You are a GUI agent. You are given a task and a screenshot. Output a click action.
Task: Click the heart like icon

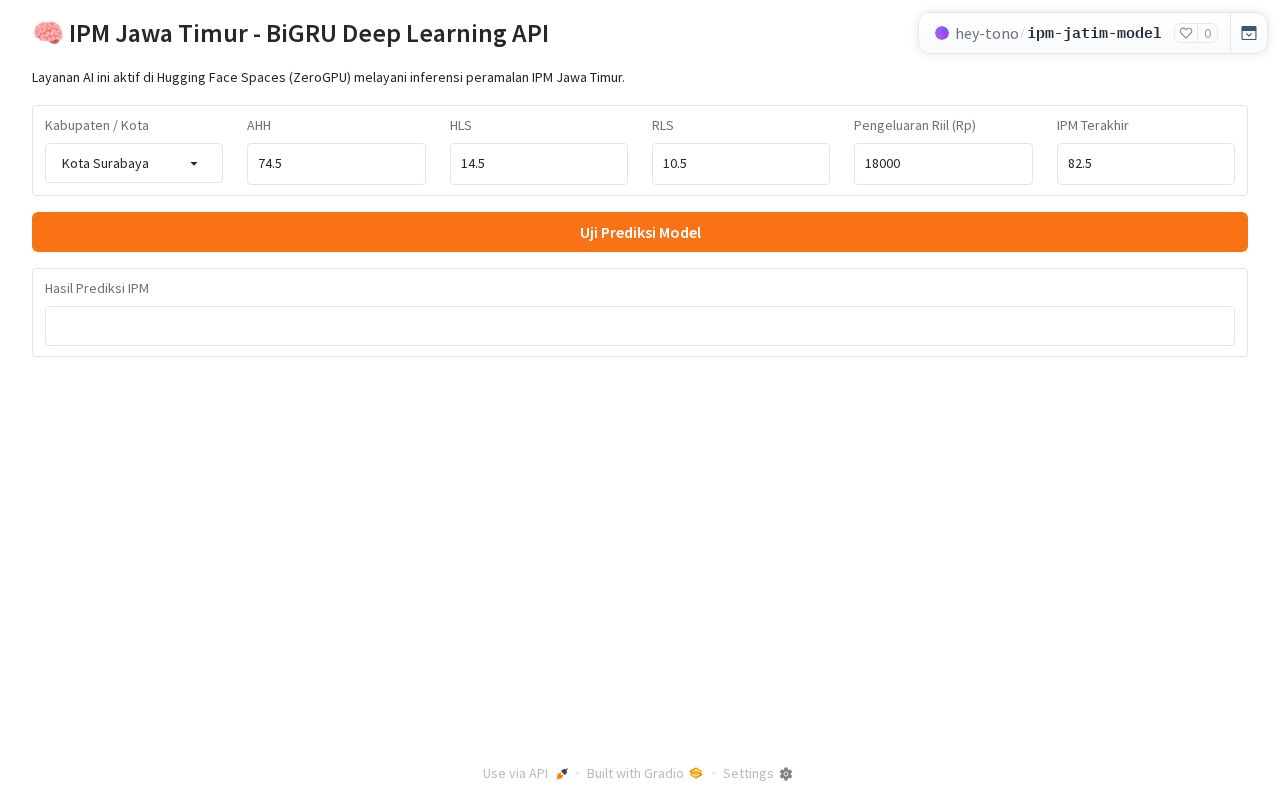click(1186, 33)
